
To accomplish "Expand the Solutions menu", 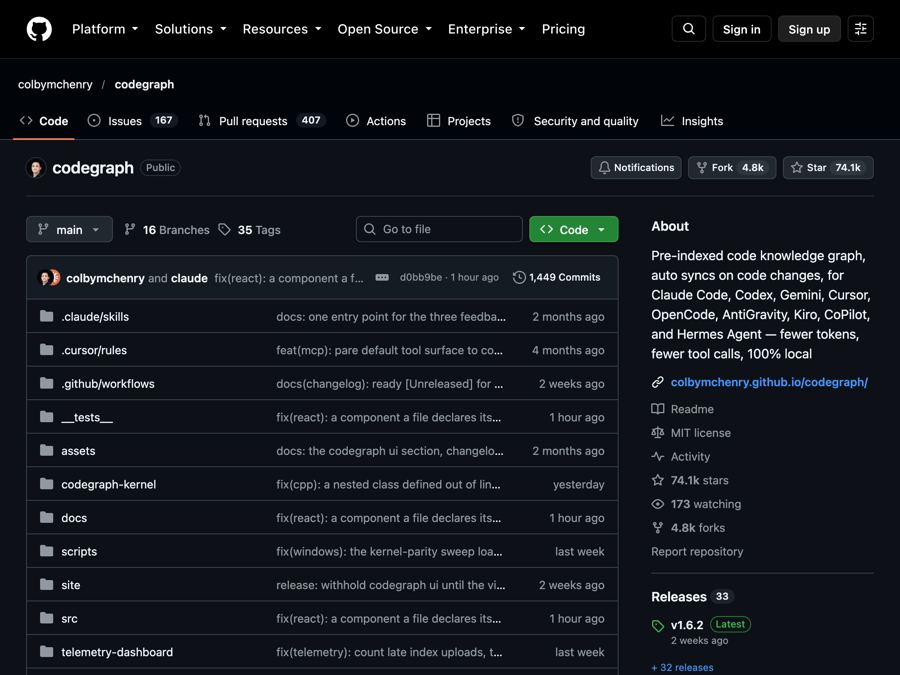I will point(191,29).
